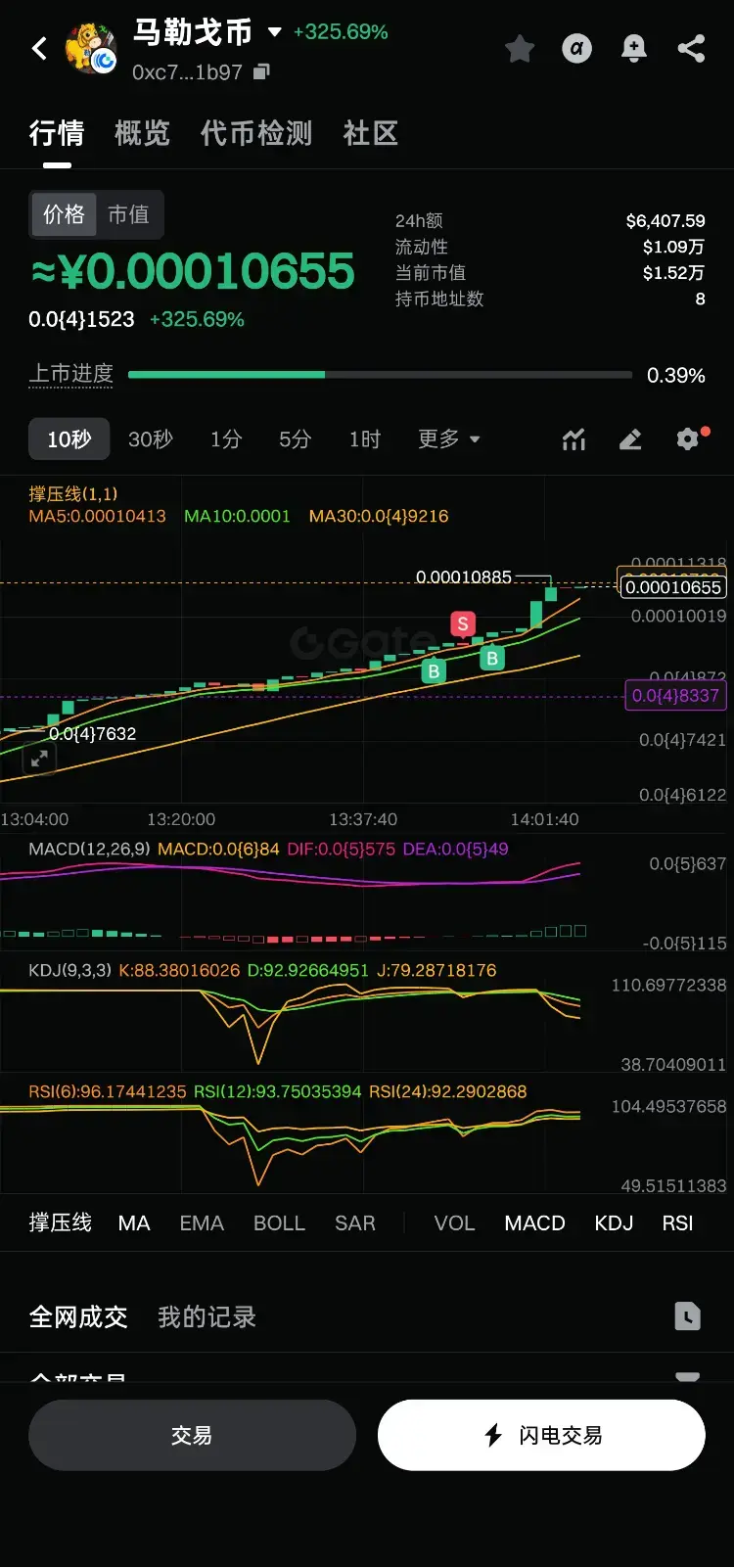Toggle the SAR indicator
Image resolution: width=734 pixels, height=1568 pixels.
point(355,1222)
